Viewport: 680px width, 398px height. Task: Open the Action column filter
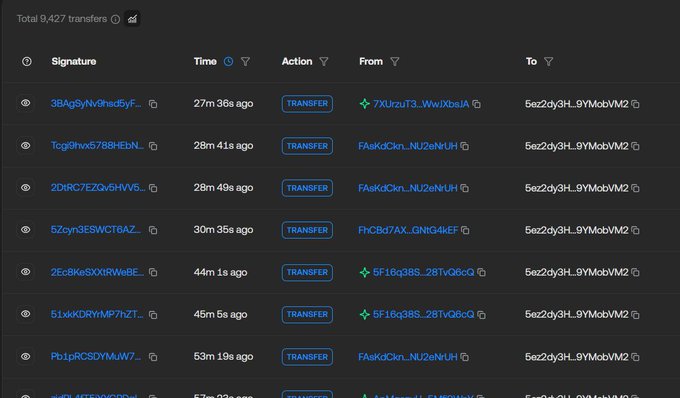tap(324, 62)
